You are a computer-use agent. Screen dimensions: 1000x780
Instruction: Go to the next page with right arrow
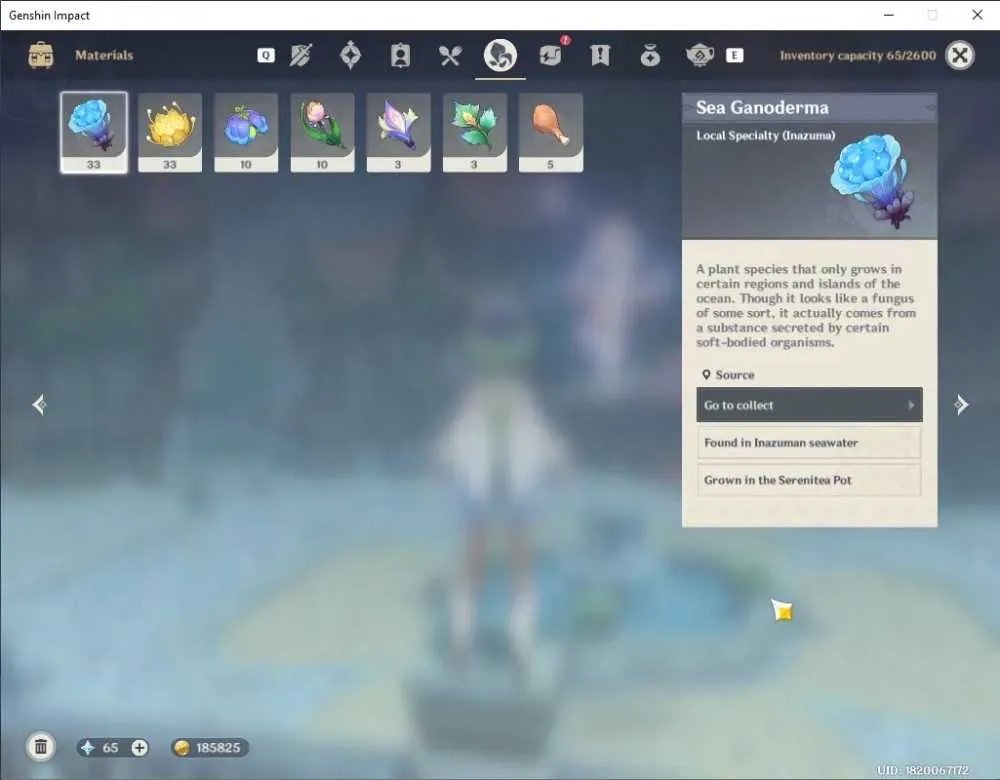point(961,404)
